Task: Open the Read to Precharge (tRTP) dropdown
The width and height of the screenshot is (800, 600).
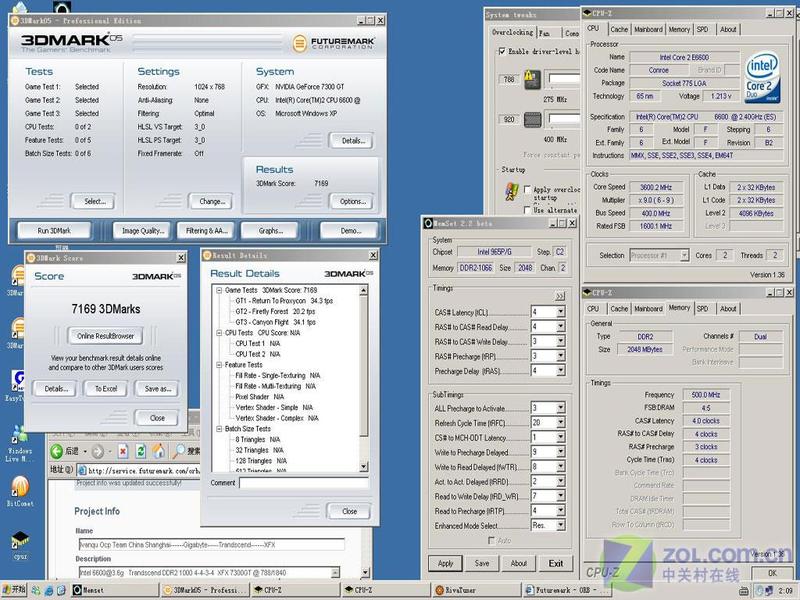Action: click(561, 511)
